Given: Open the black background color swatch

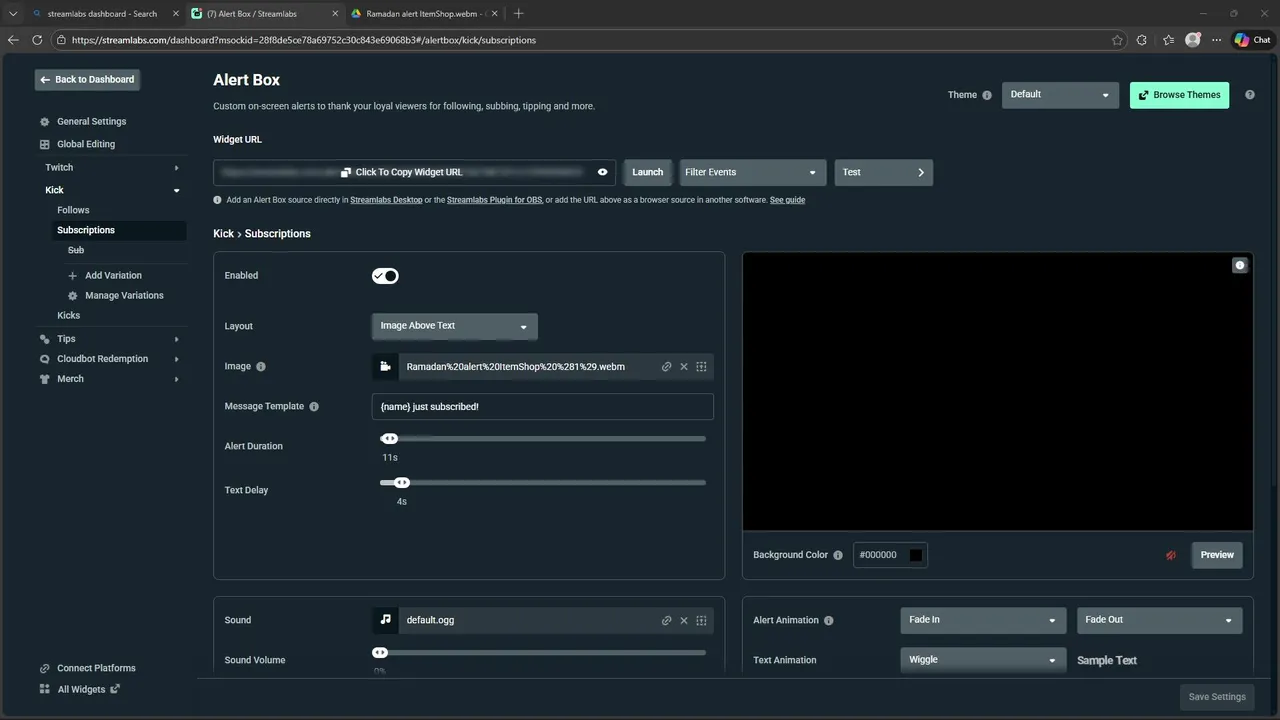Looking at the screenshot, I should pos(915,555).
